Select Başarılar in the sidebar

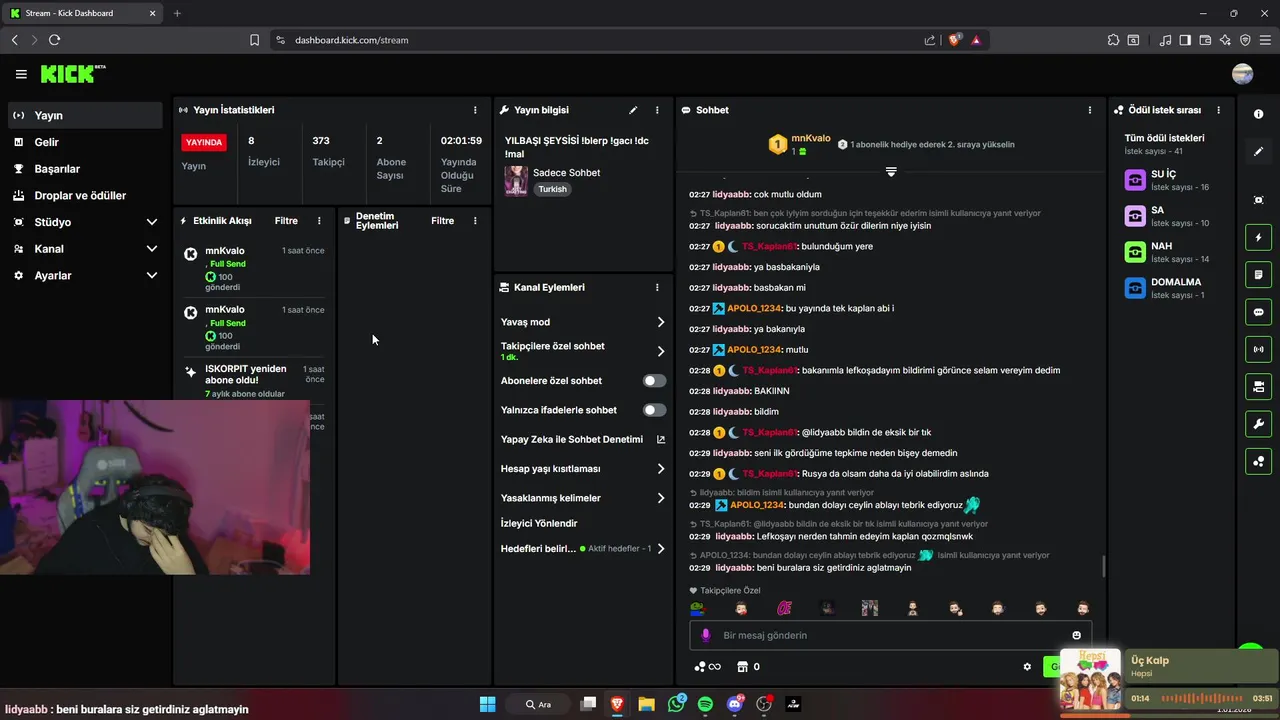(x=85, y=169)
